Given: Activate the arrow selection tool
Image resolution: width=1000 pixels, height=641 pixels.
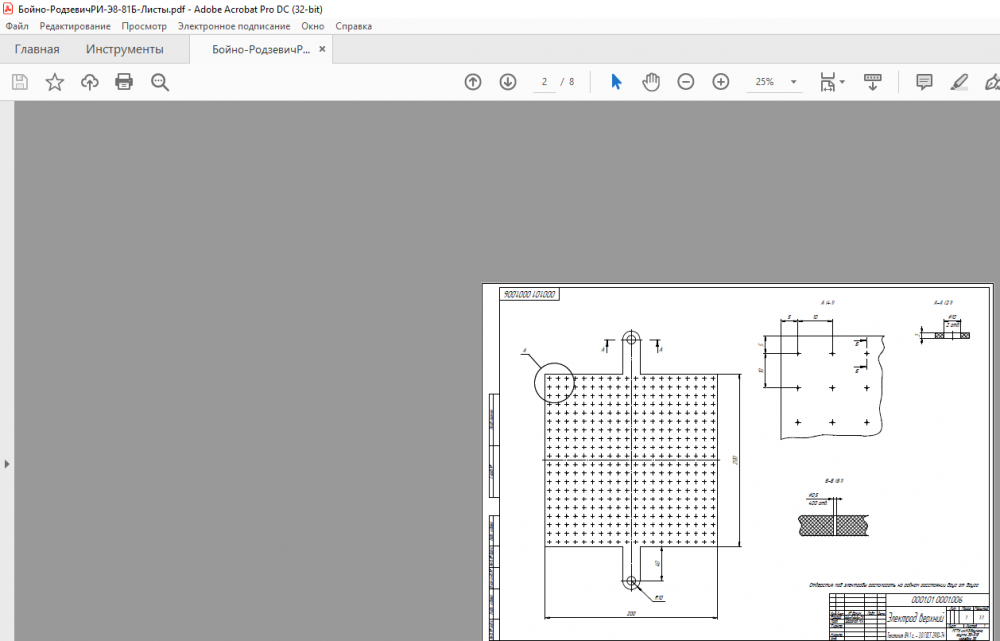Looking at the screenshot, I should pyautogui.click(x=616, y=82).
